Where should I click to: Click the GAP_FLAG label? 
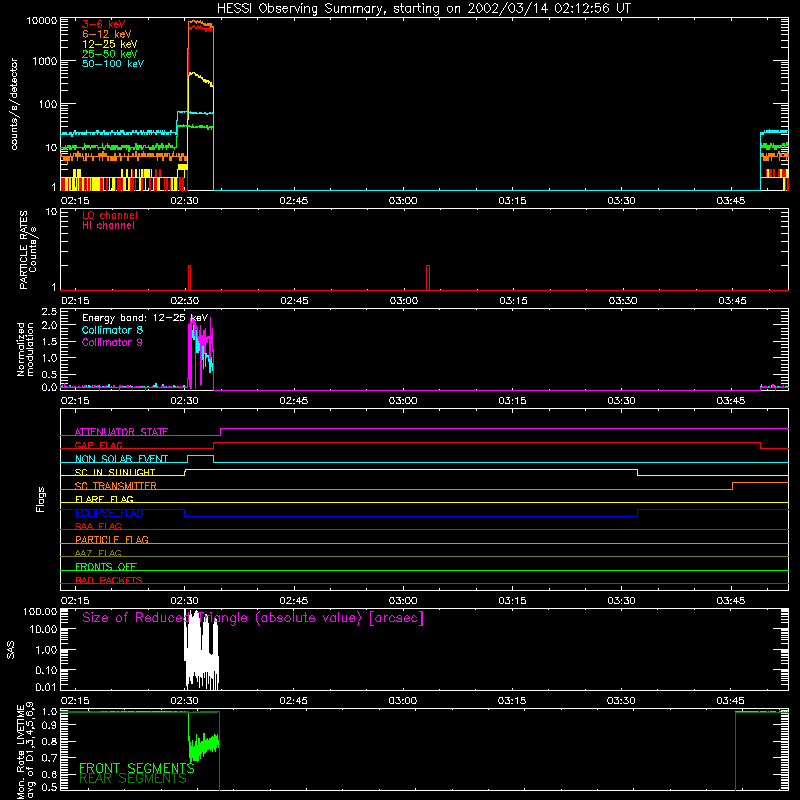98,445
